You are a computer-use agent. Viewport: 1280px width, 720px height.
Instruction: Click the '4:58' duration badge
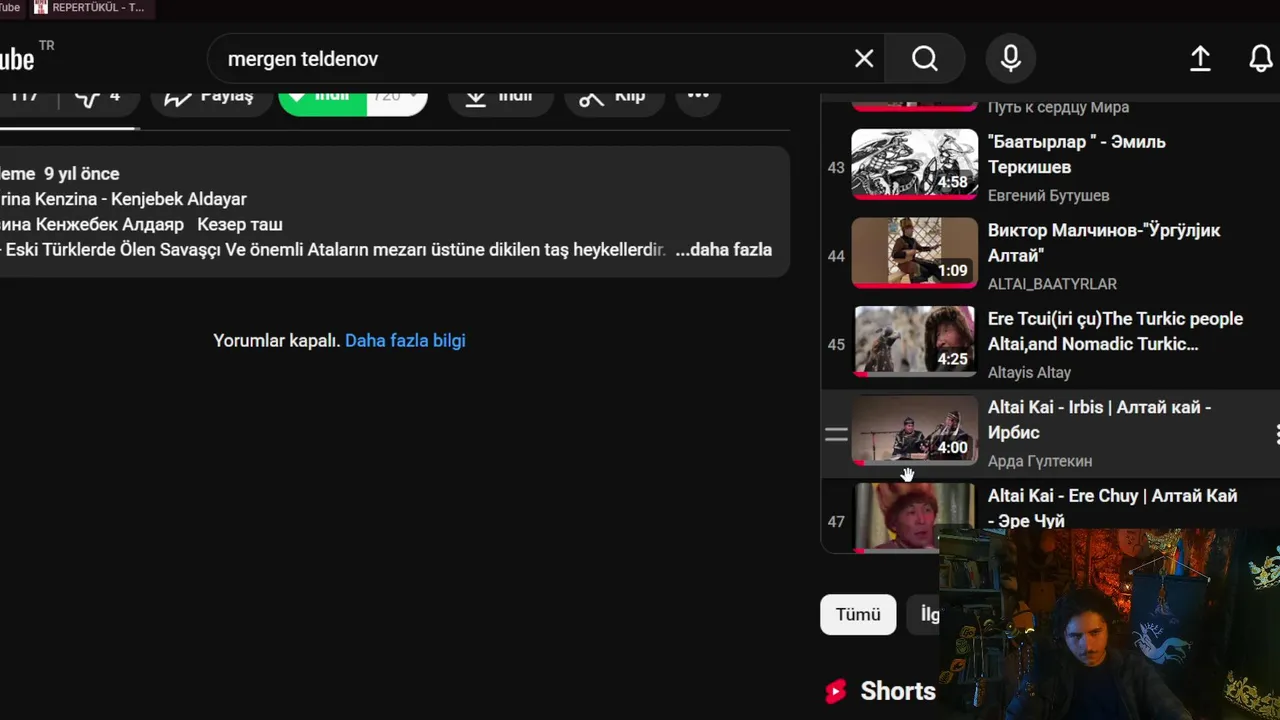(952, 182)
